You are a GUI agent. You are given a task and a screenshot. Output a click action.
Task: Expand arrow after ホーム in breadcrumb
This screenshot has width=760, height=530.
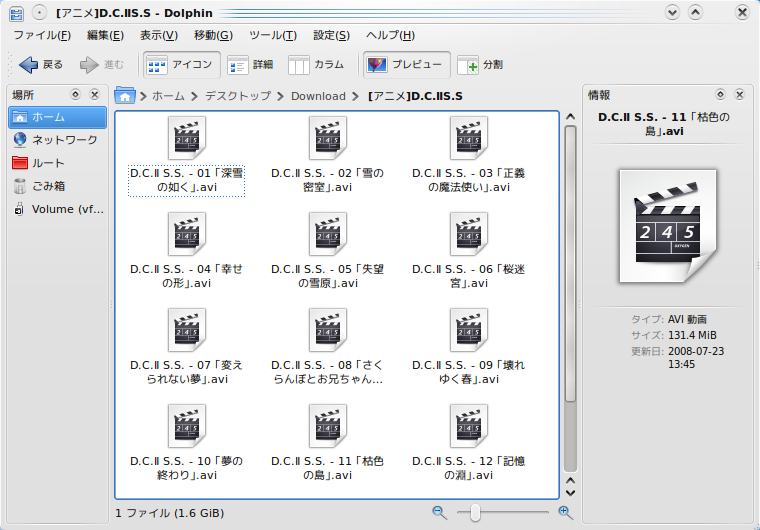click(x=194, y=96)
